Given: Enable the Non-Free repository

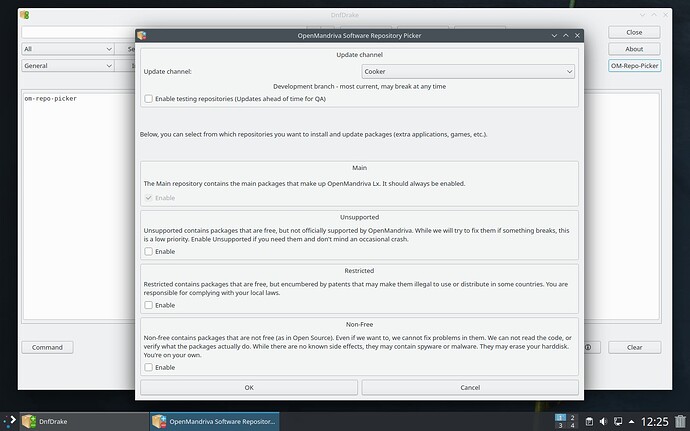Looking at the screenshot, I should tap(148, 367).
